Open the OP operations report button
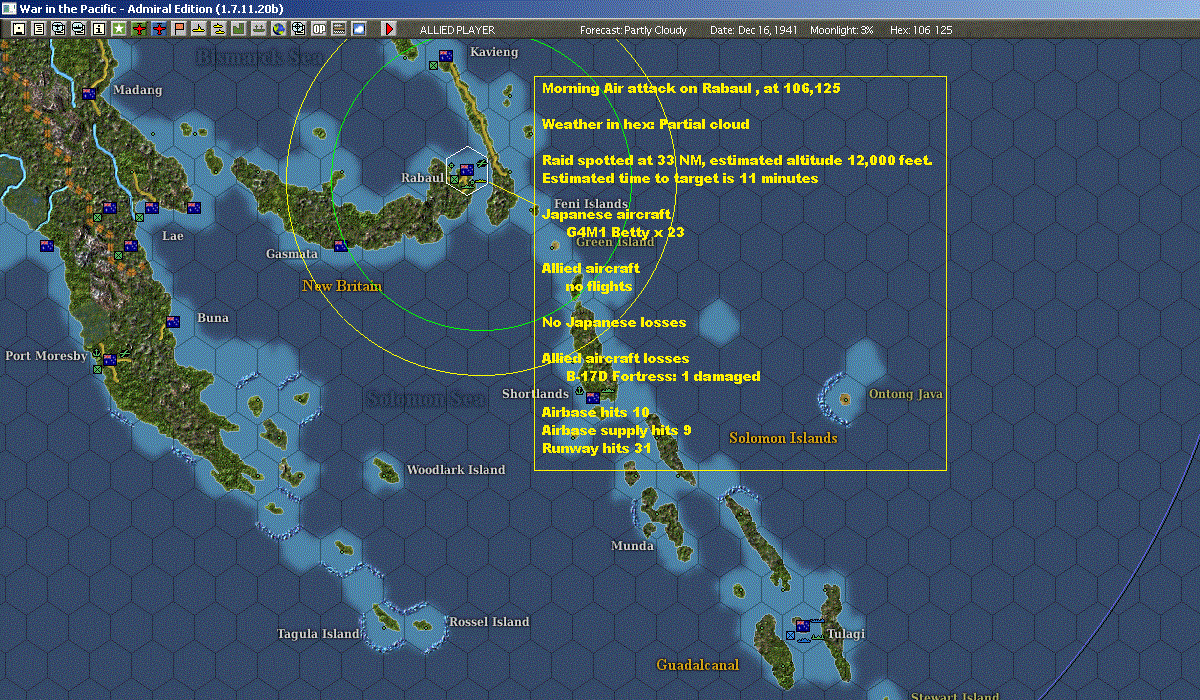The width and height of the screenshot is (1200, 700). click(x=319, y=29)
